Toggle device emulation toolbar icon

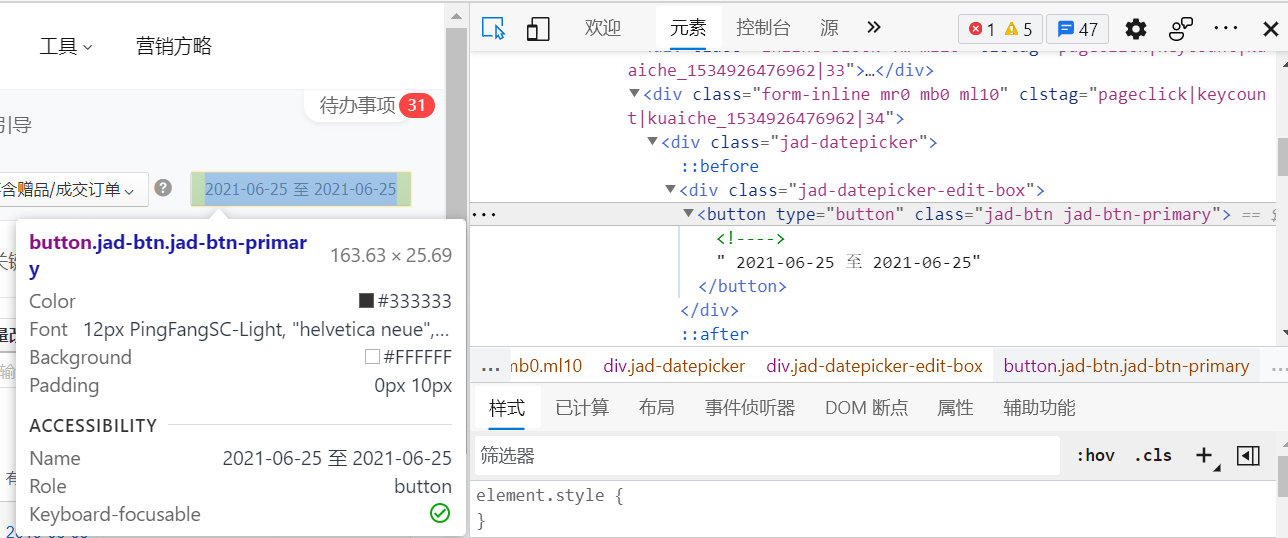538,28
